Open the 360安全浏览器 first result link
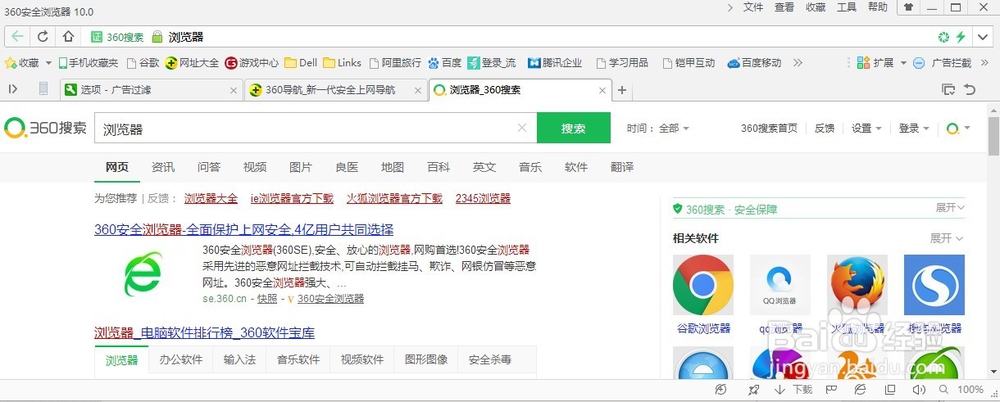 [x=244, y=230]
